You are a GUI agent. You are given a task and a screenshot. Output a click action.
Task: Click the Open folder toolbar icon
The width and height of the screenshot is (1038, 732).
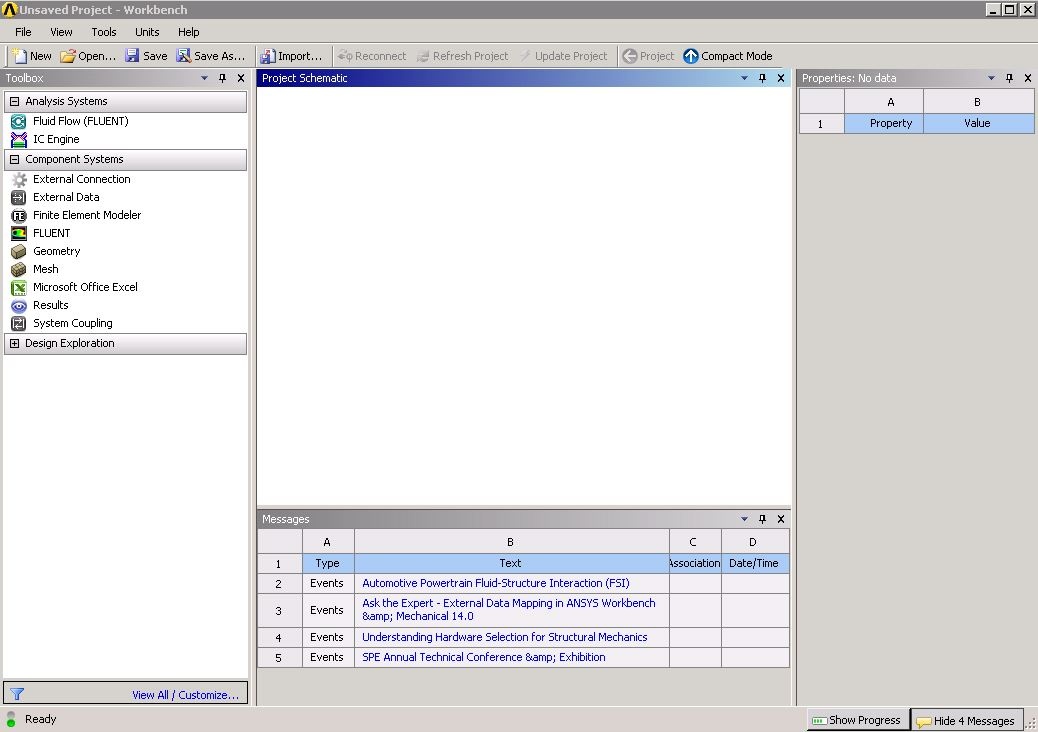click(x=68, y=56)
